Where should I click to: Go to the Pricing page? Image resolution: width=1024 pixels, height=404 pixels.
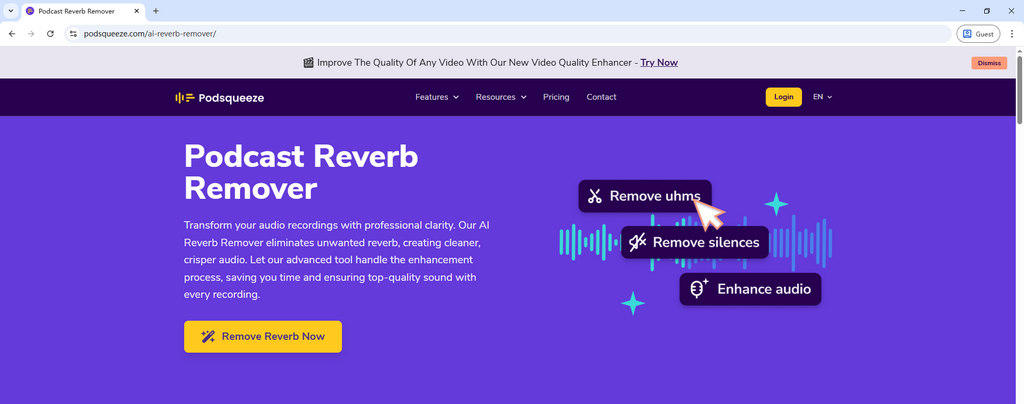click(x=556, y=97)
